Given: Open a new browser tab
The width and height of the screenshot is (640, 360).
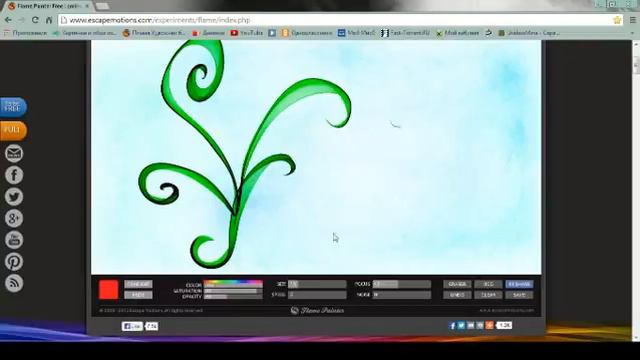Looking at the screenshot, I should click(x=102, y=6).
